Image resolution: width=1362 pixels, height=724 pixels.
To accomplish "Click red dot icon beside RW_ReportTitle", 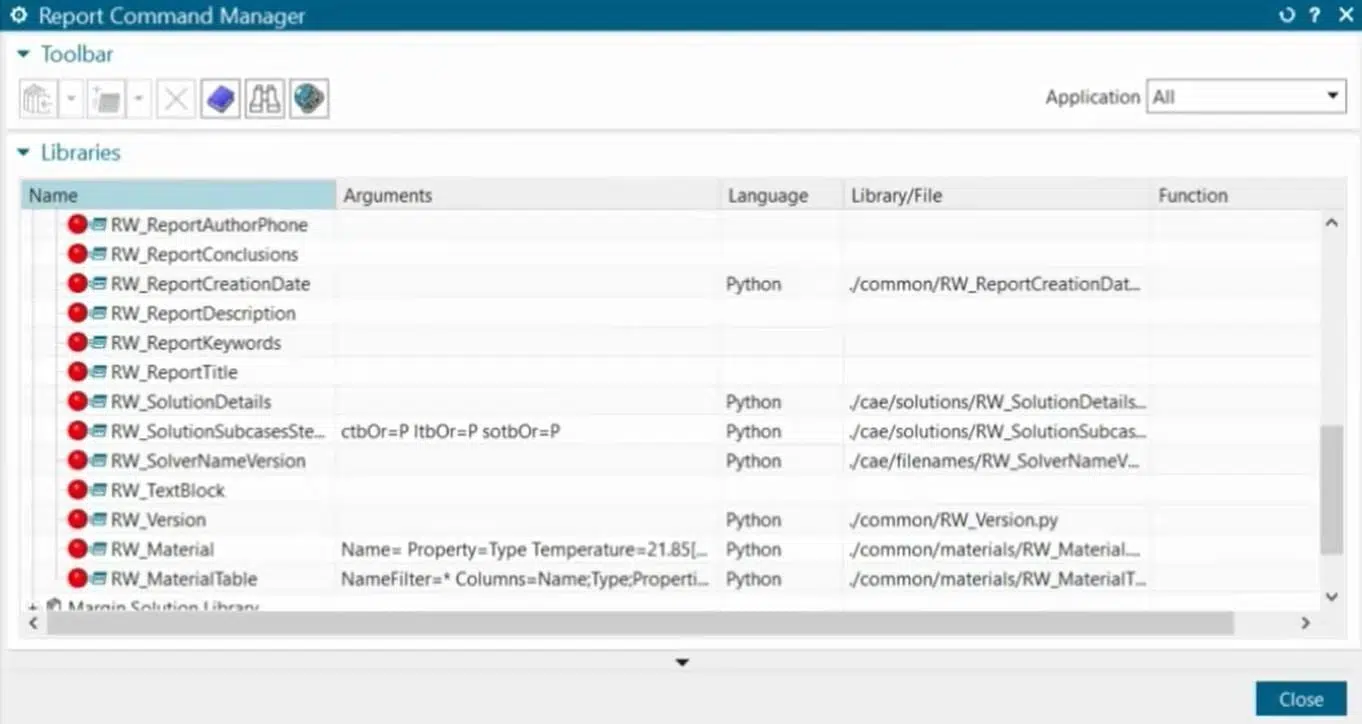I will [x=77, y=372].
